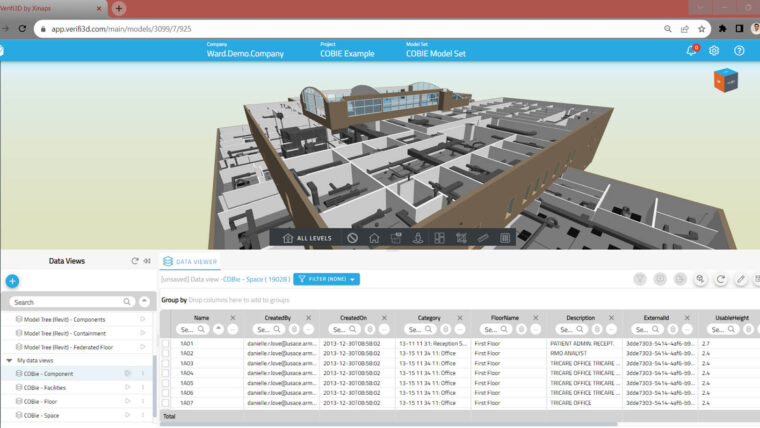The height and width of the screenshot is (428, 760).
Task: Click the blue add data view button
Action: click(12, 282)
